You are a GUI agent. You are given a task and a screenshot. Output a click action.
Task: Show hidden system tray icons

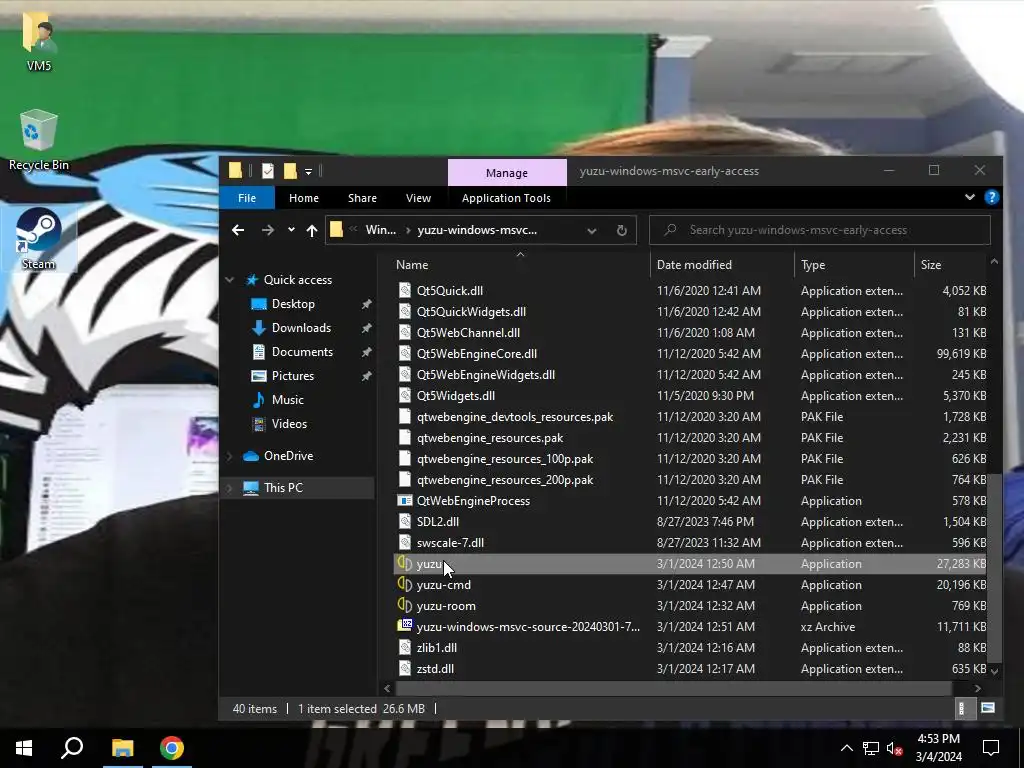[x=846, y=748]
